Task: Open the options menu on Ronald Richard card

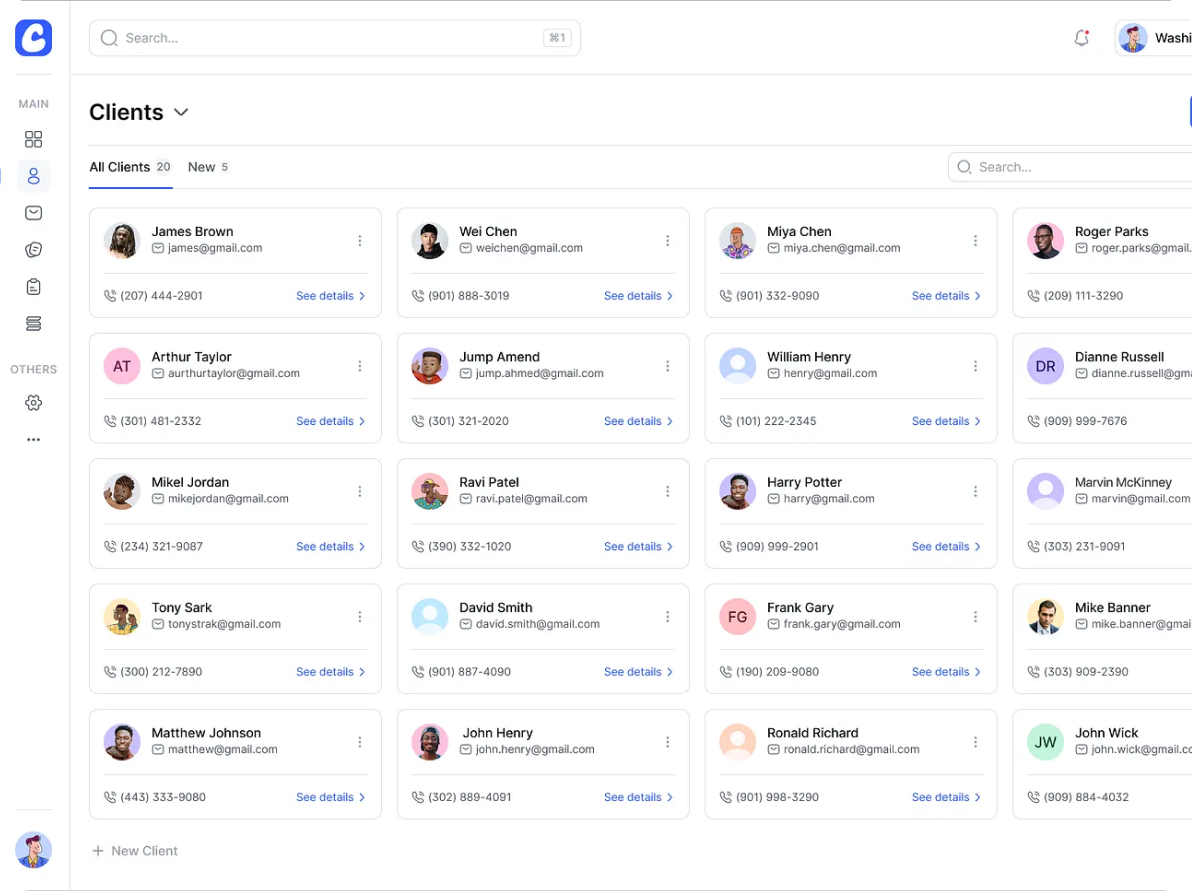Action: pyautogui.click(x=975, y=742)
